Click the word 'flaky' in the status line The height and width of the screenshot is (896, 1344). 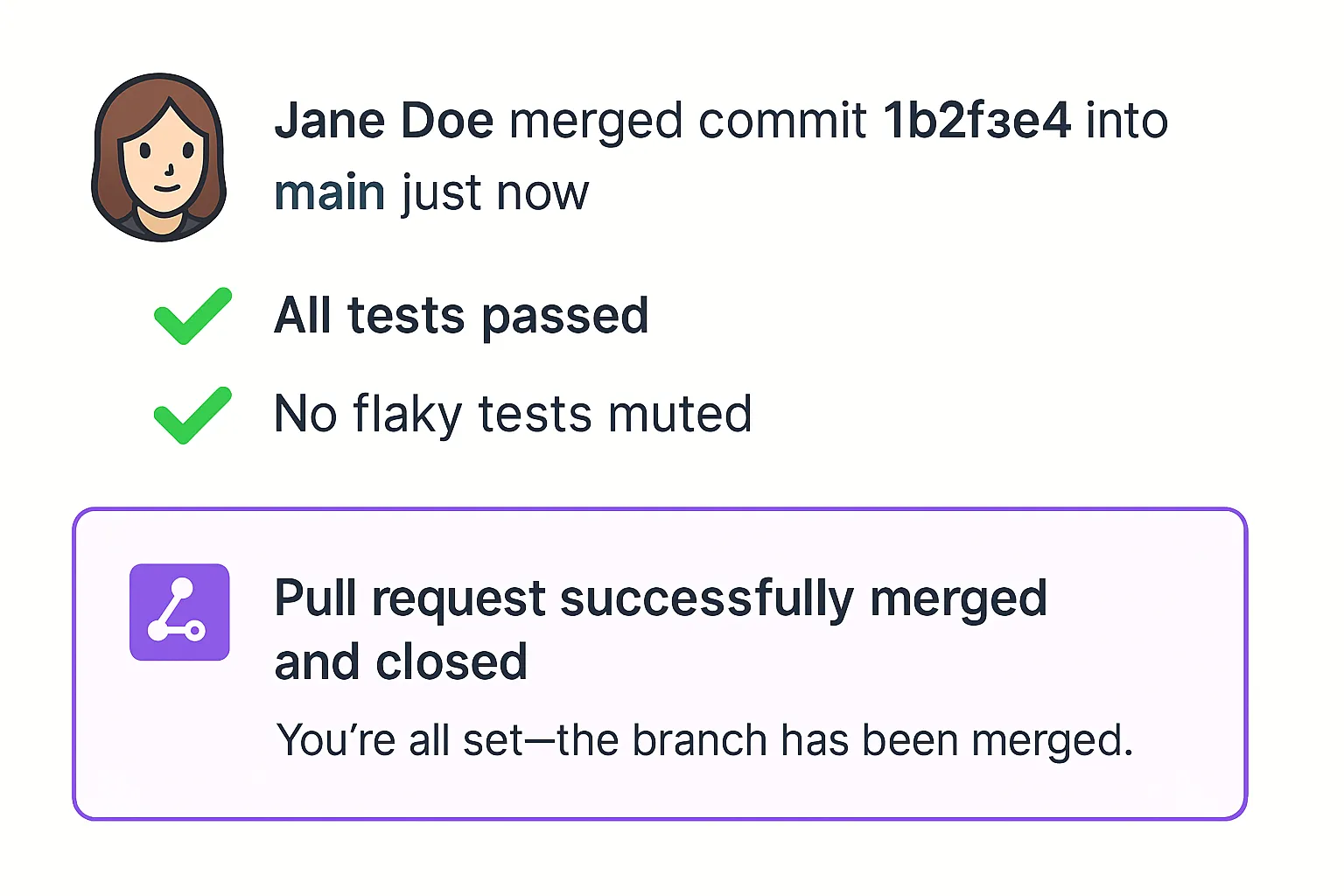click(407, 415)
